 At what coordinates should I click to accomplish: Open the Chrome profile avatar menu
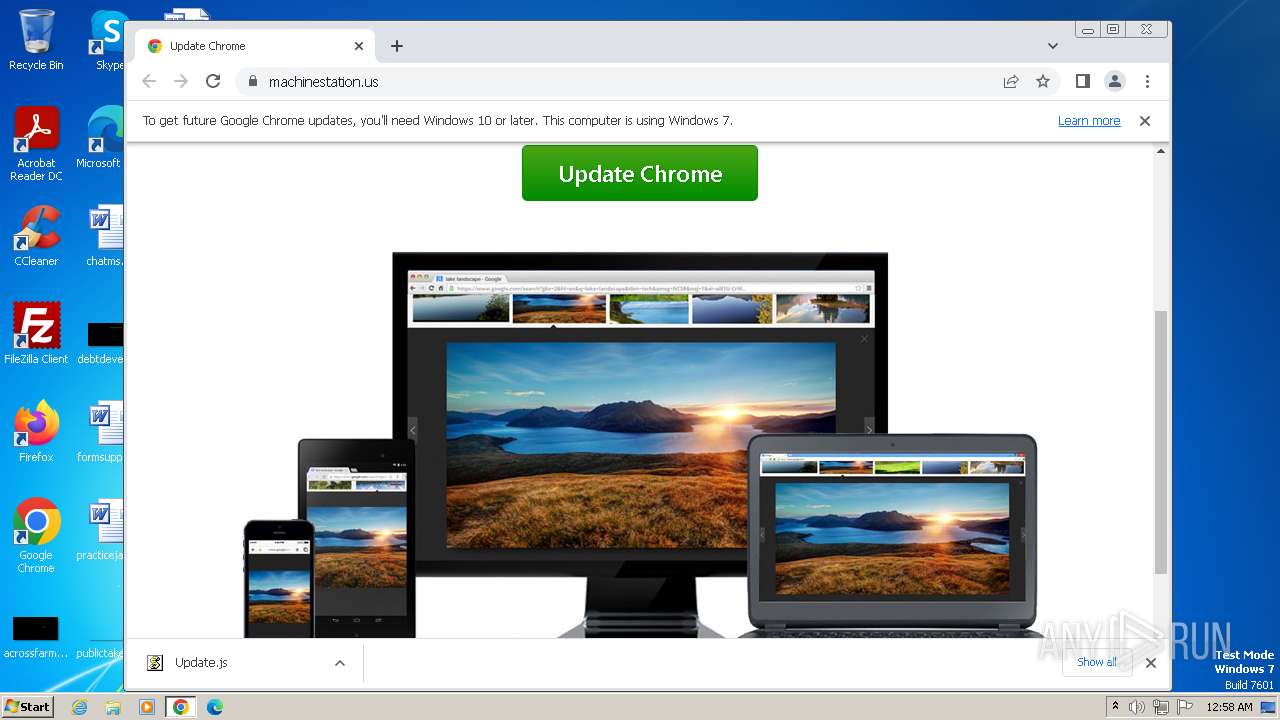(x=1115, y=82)
